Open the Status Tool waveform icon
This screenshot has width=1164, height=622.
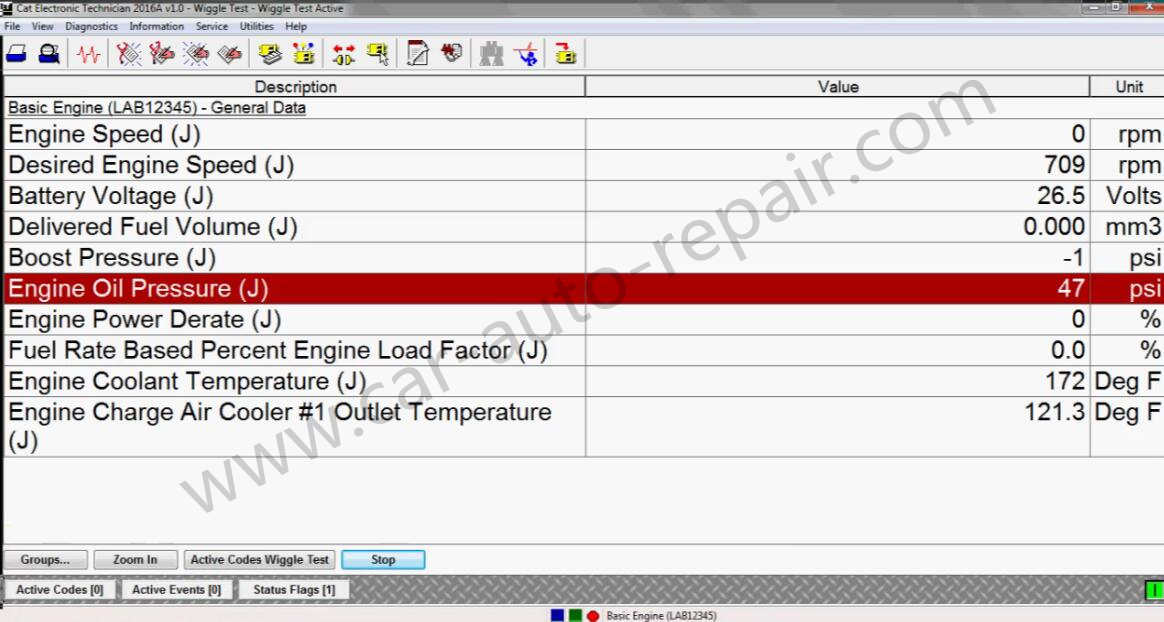pos(88,54)
